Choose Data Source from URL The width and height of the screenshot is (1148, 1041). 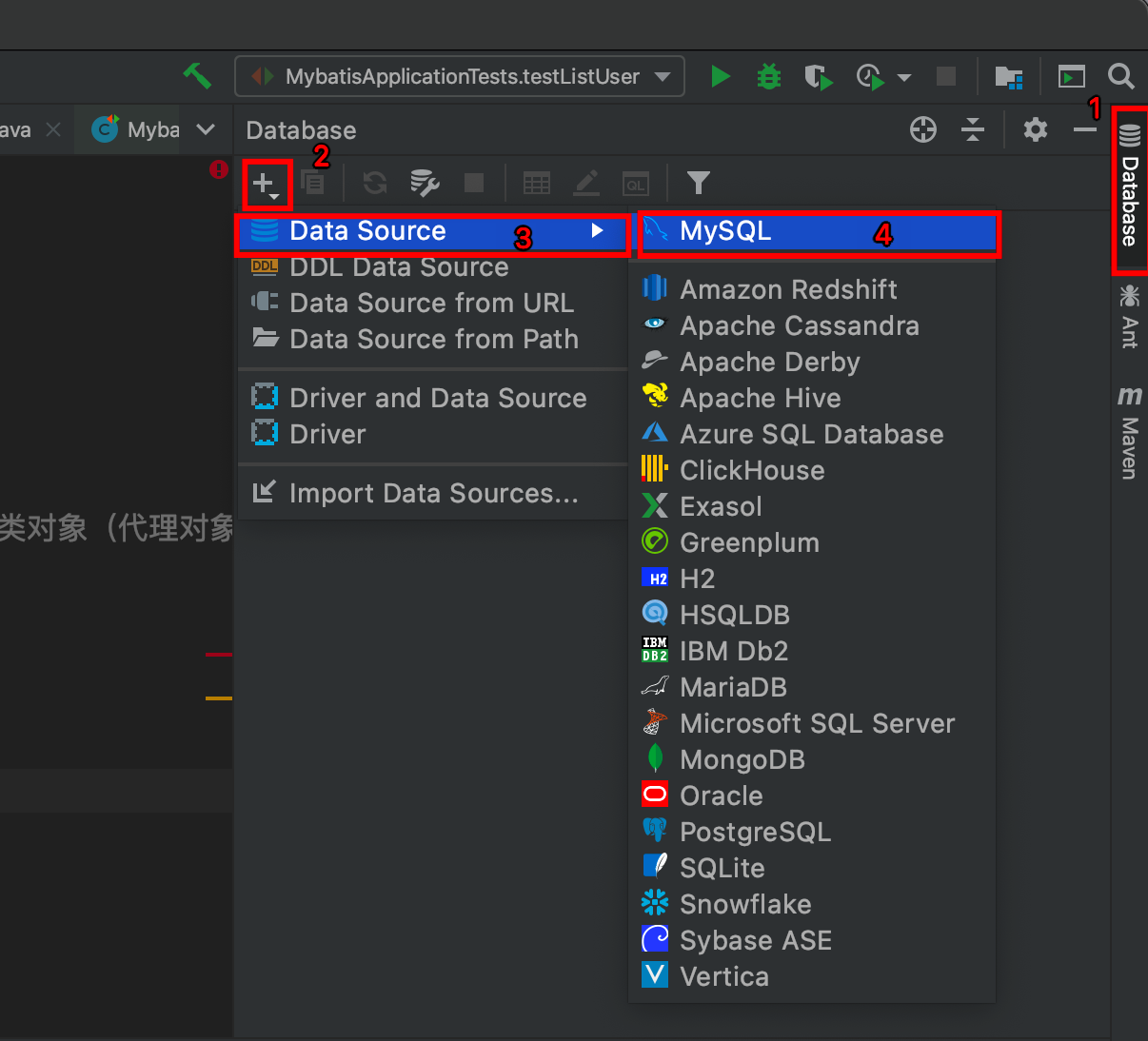point(433,304)
